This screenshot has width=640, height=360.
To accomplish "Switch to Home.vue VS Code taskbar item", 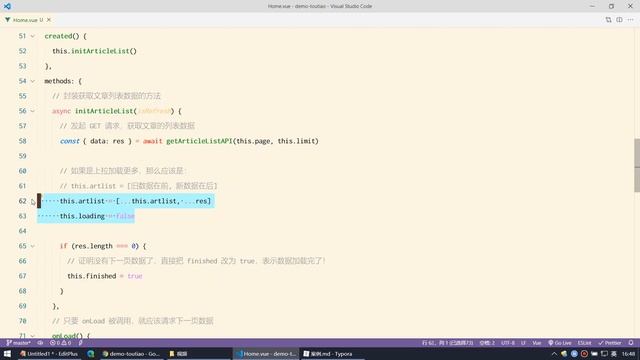I will [266, 354].
